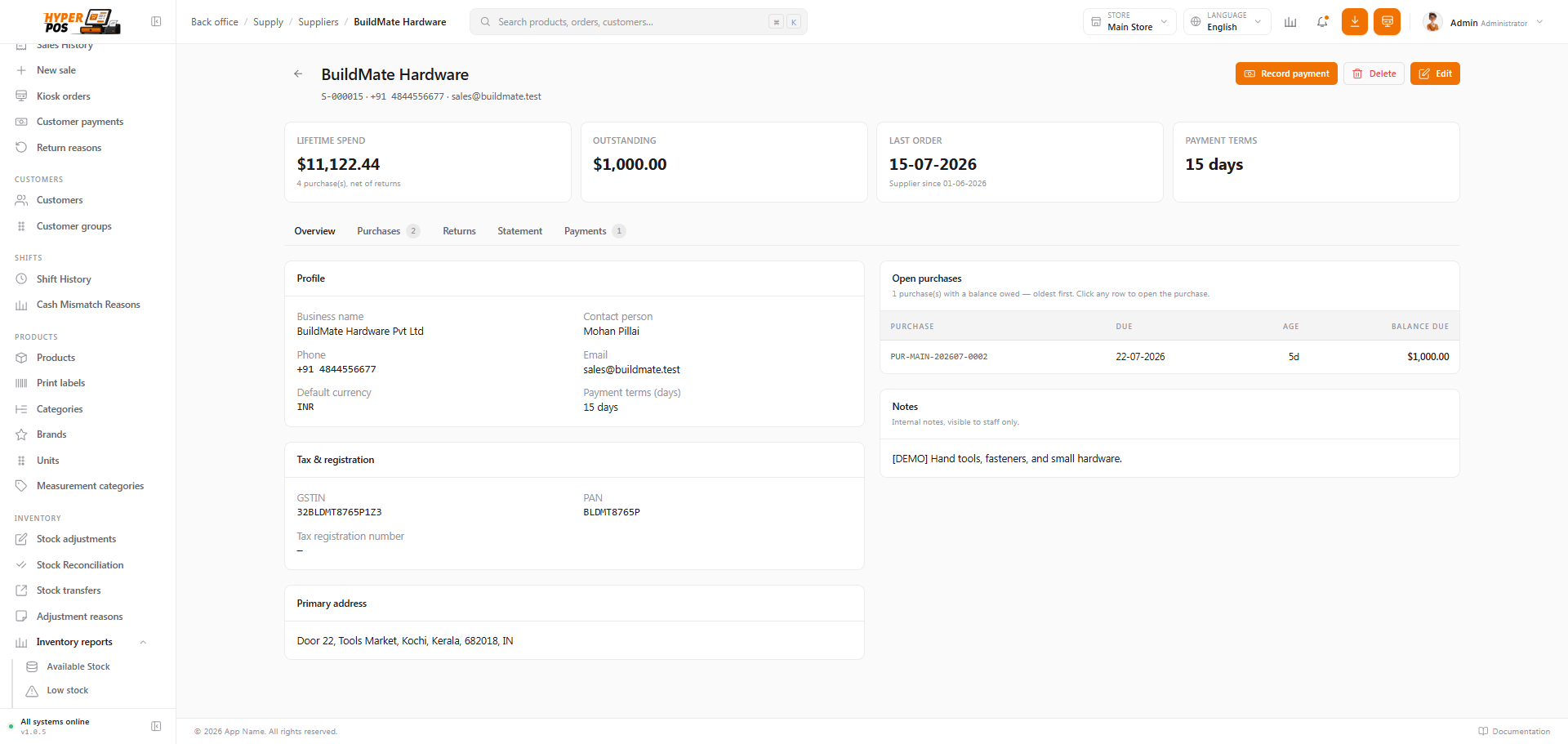Open notifications bell
Viewport: 1568px width, 744px height.
pyautogui.click(x=1322, y=22)
